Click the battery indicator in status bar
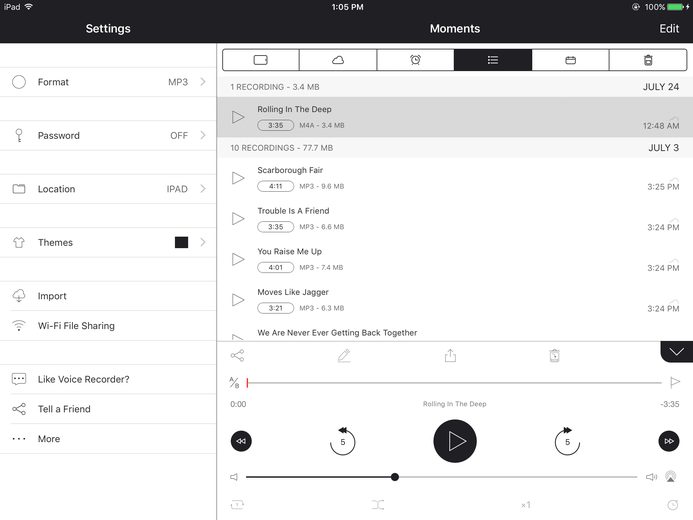Image resolution: width=693 pixels, height=520 pixels. 675,7
